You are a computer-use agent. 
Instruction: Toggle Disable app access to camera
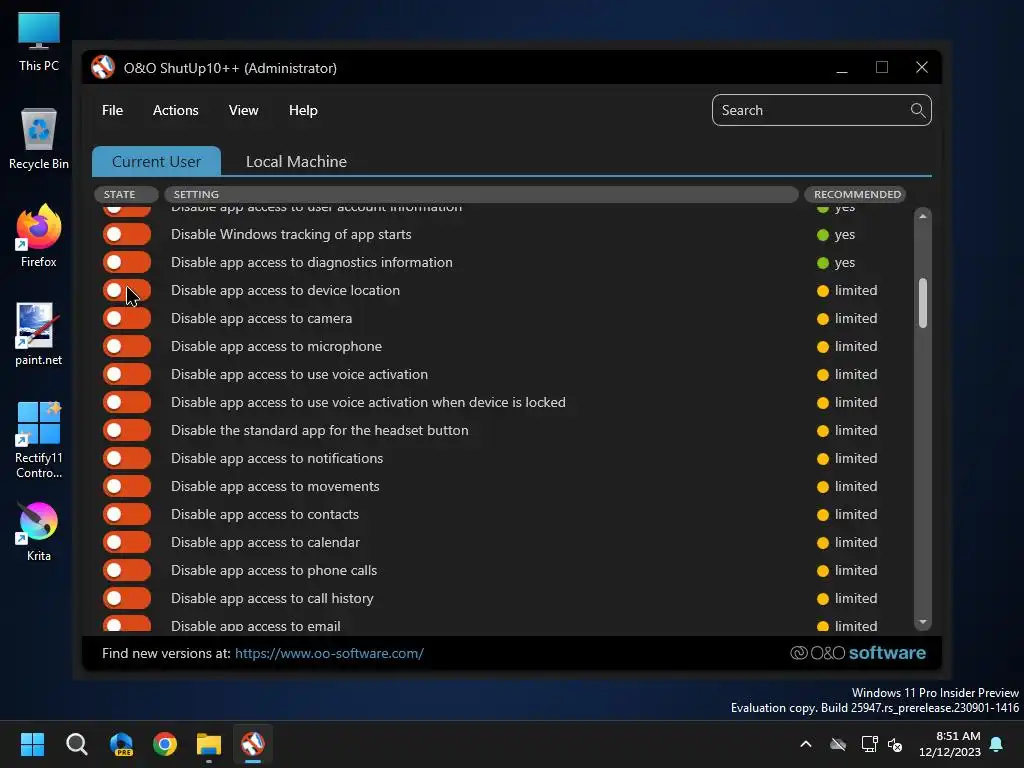coord(127,319)
